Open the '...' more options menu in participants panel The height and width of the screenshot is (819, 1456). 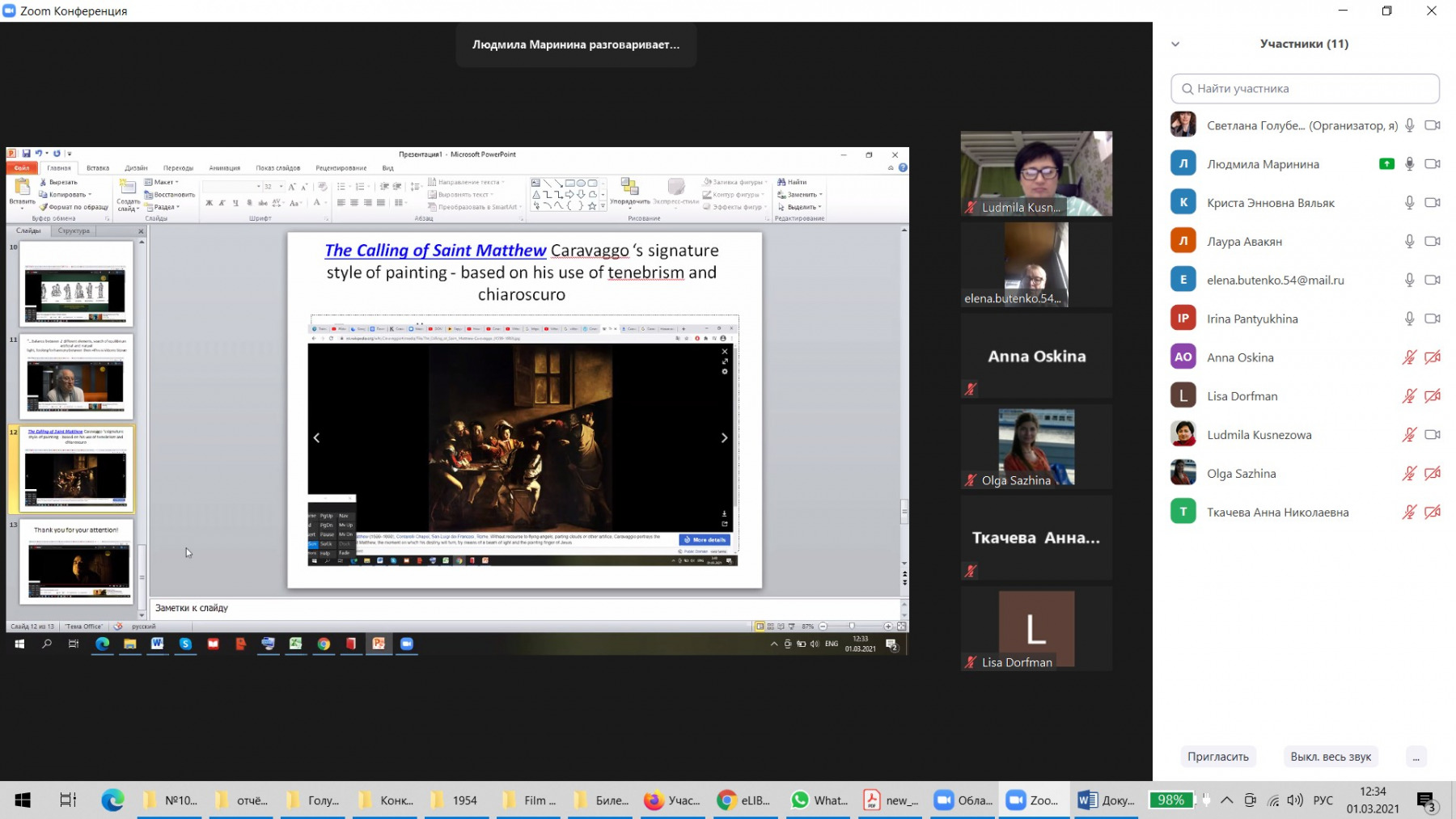coord(1416,757)
